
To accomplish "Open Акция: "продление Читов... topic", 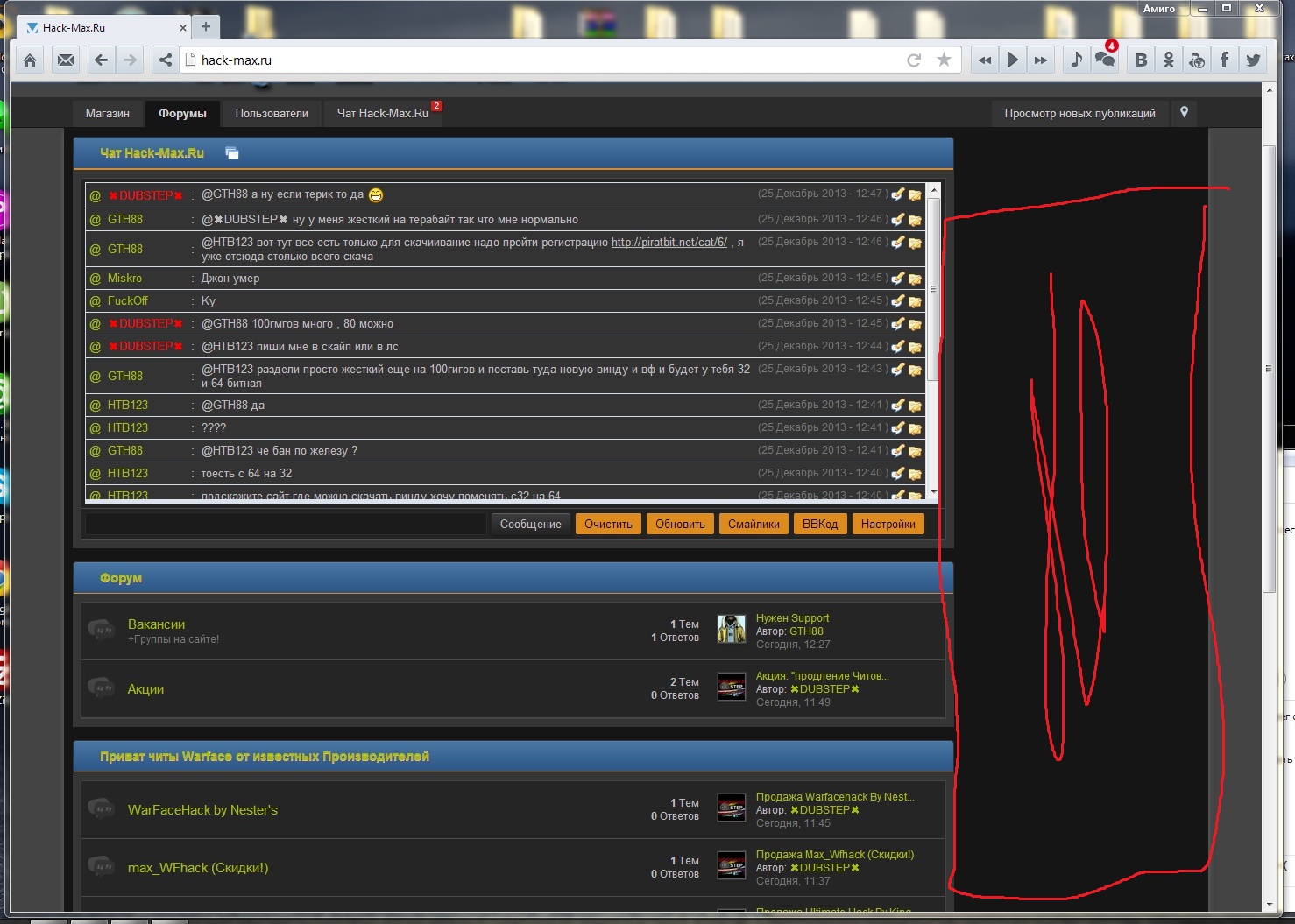I will tap(822, 676).
